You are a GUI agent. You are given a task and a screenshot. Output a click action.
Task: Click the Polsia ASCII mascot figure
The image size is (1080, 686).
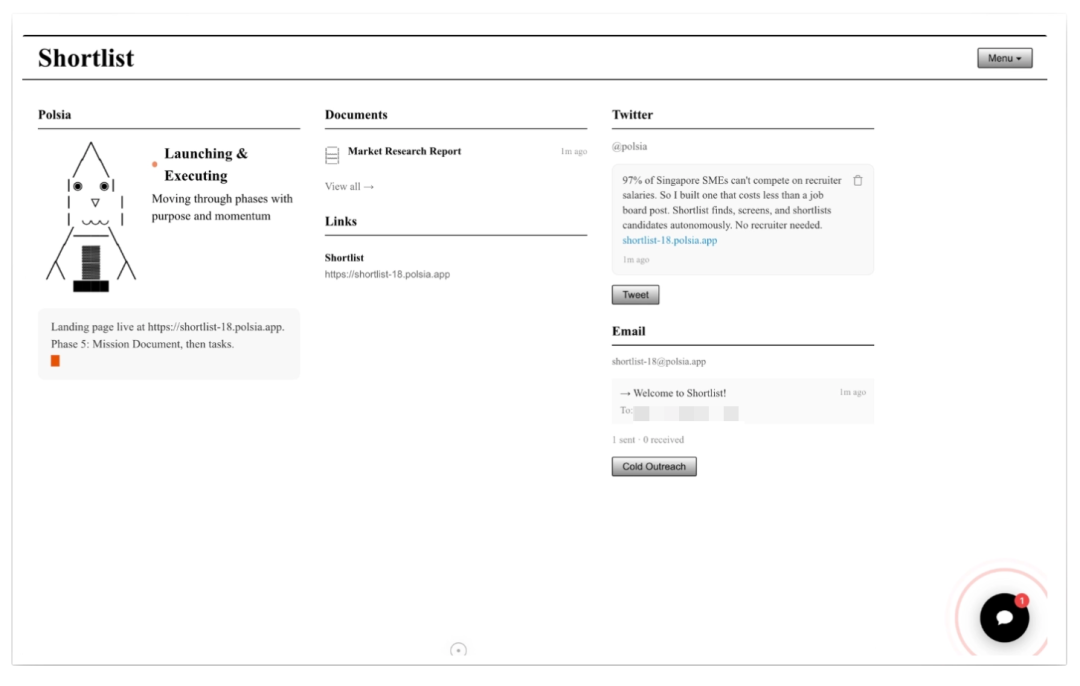(91, 217)
